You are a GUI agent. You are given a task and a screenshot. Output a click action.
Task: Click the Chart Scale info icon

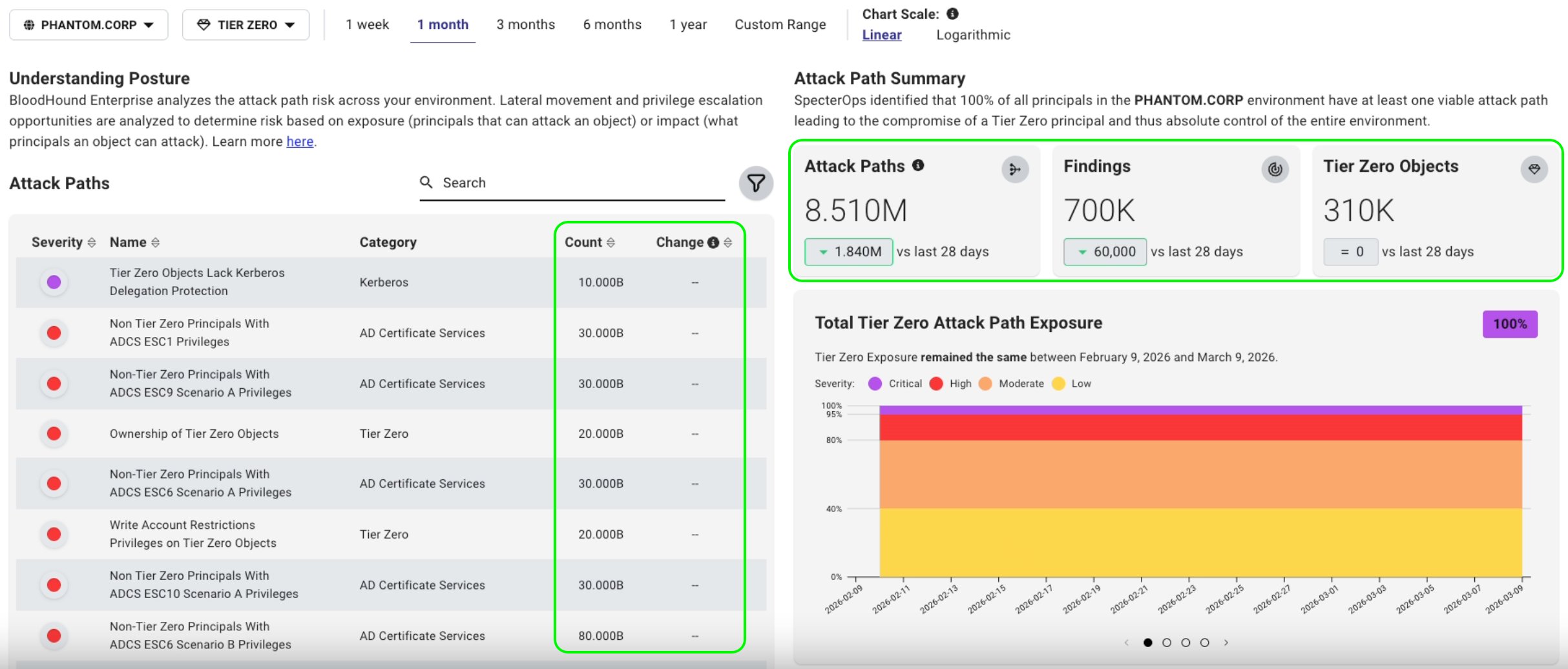coord(952,14)
